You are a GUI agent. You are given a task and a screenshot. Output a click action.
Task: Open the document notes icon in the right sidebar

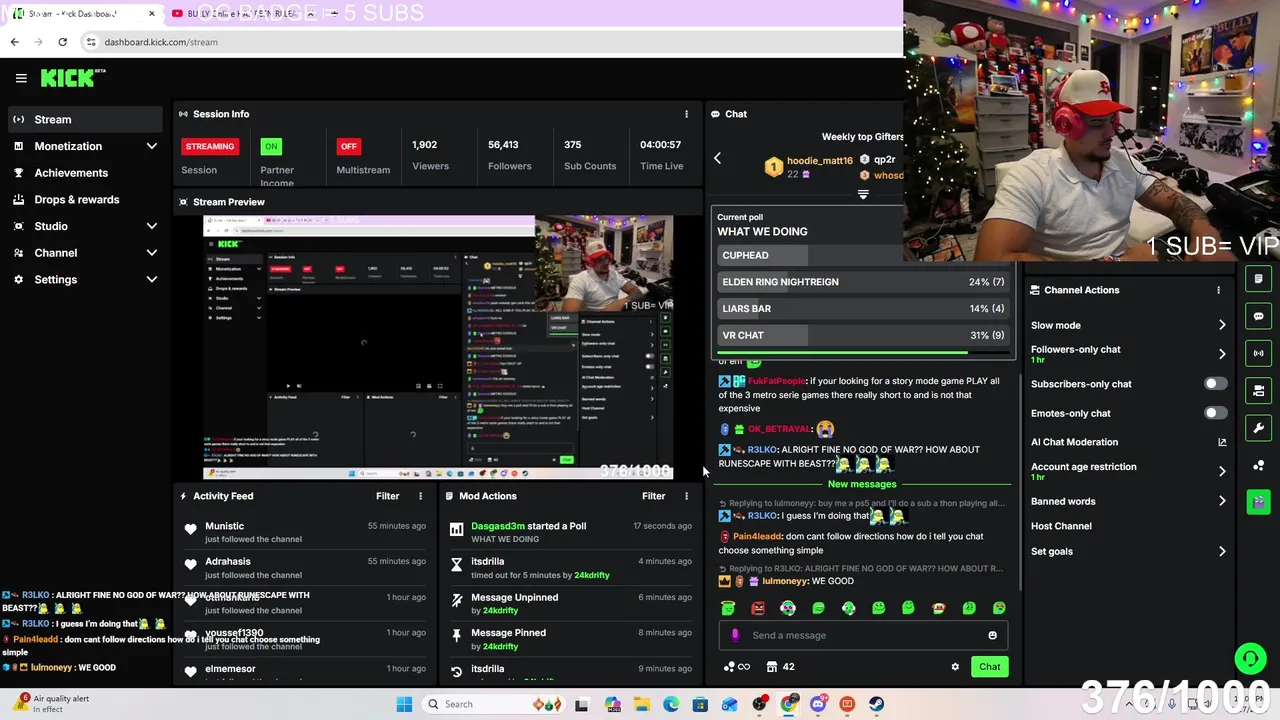coord(1259,279)
